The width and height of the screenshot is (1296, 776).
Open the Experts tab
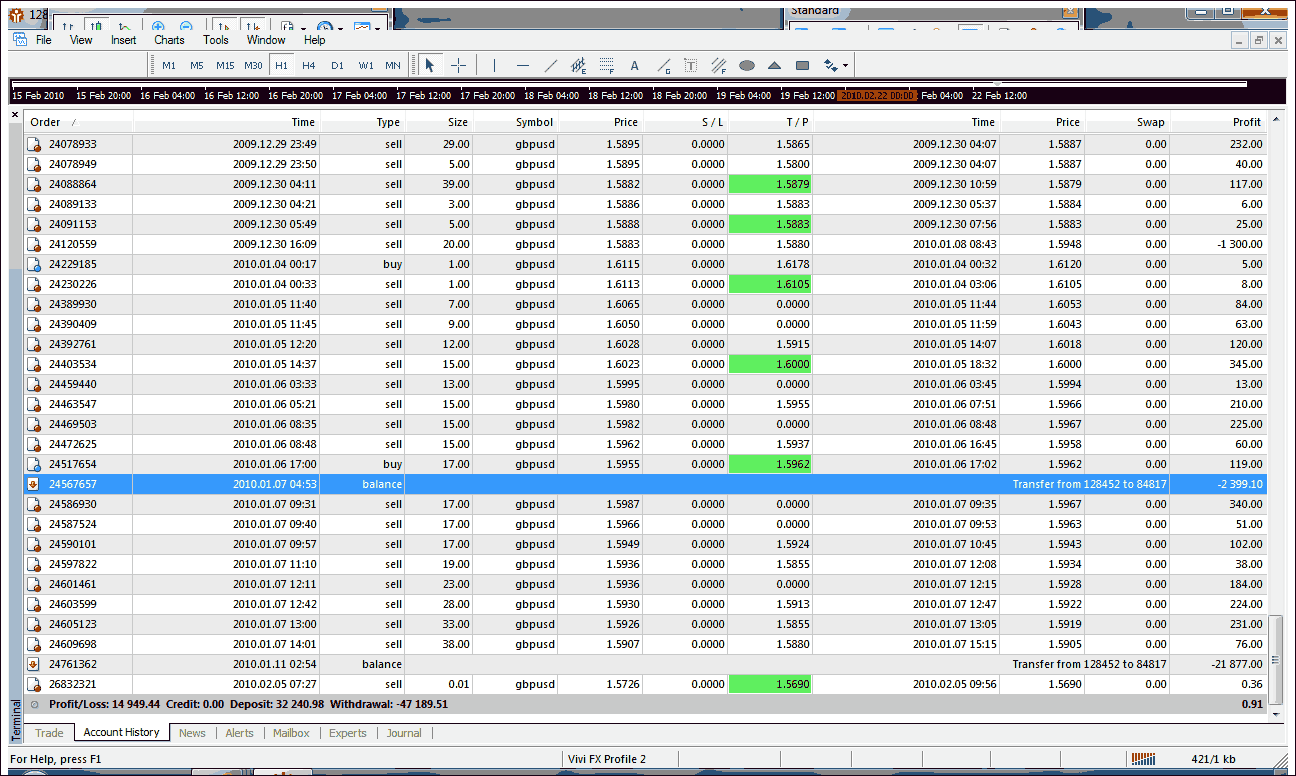click(348, 733)
